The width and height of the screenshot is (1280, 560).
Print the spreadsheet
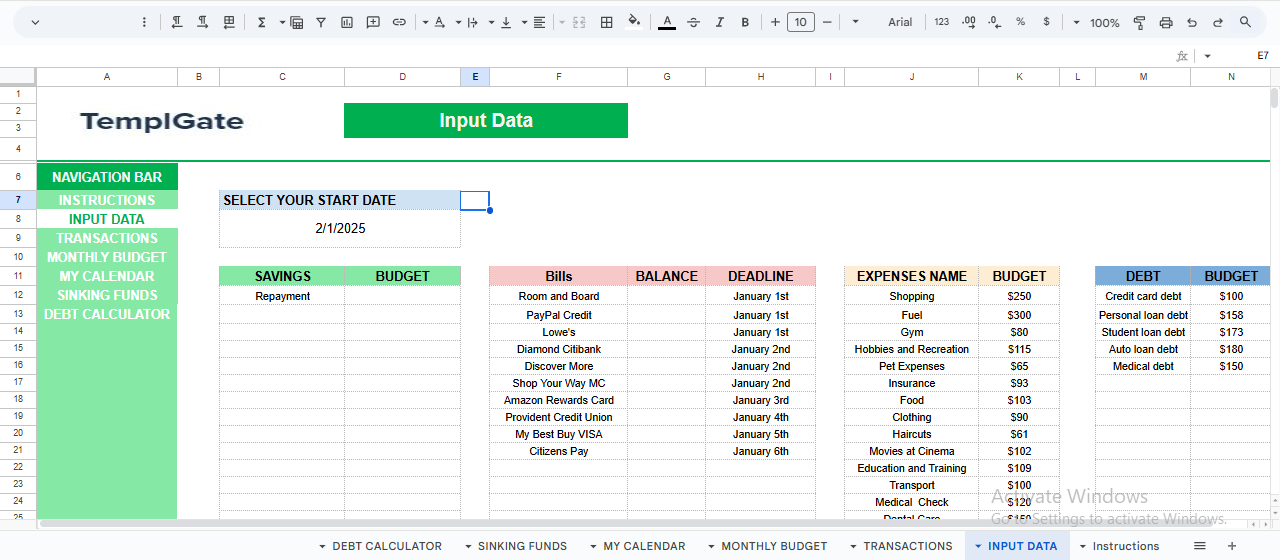tap(1165, 22)
